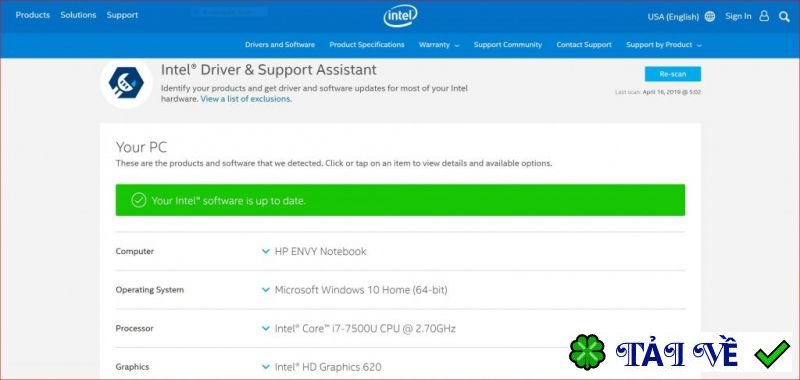Open View a list of exclusions link
Viewport: 800px width, 380px height.
(x=246, y=99)
